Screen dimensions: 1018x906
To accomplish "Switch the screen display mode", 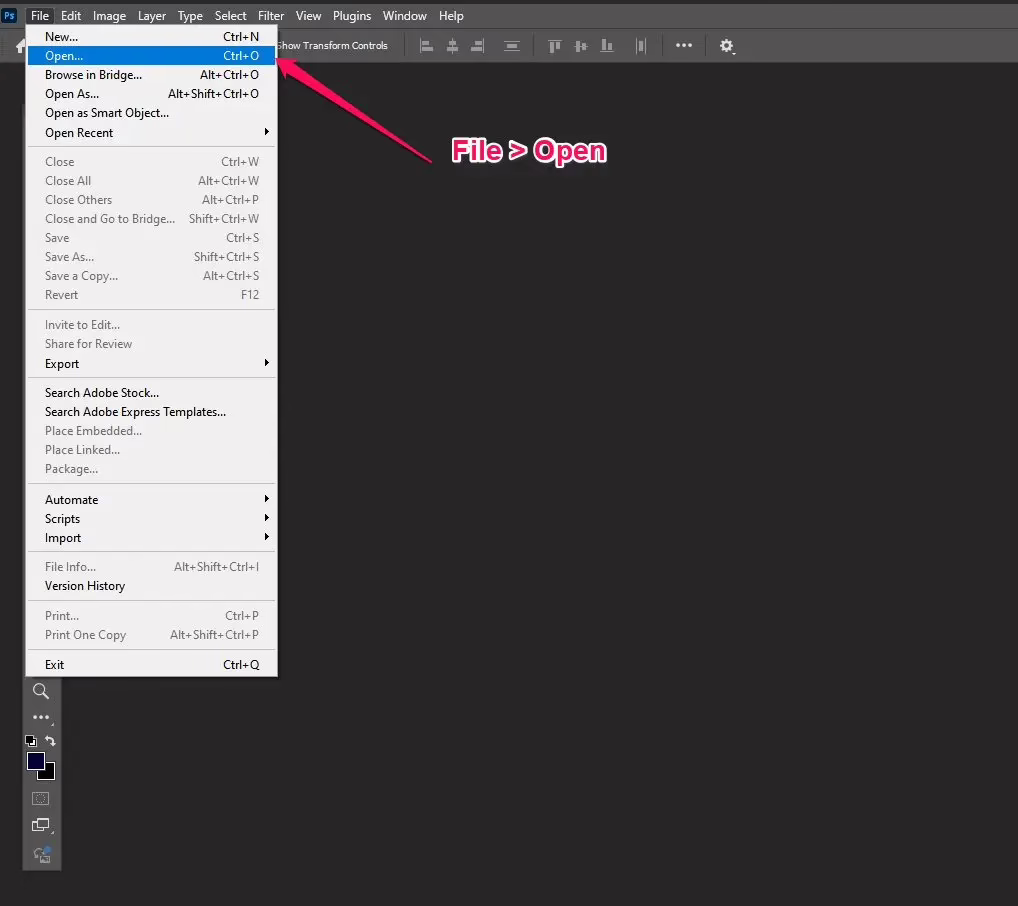I will pos(41,825).
